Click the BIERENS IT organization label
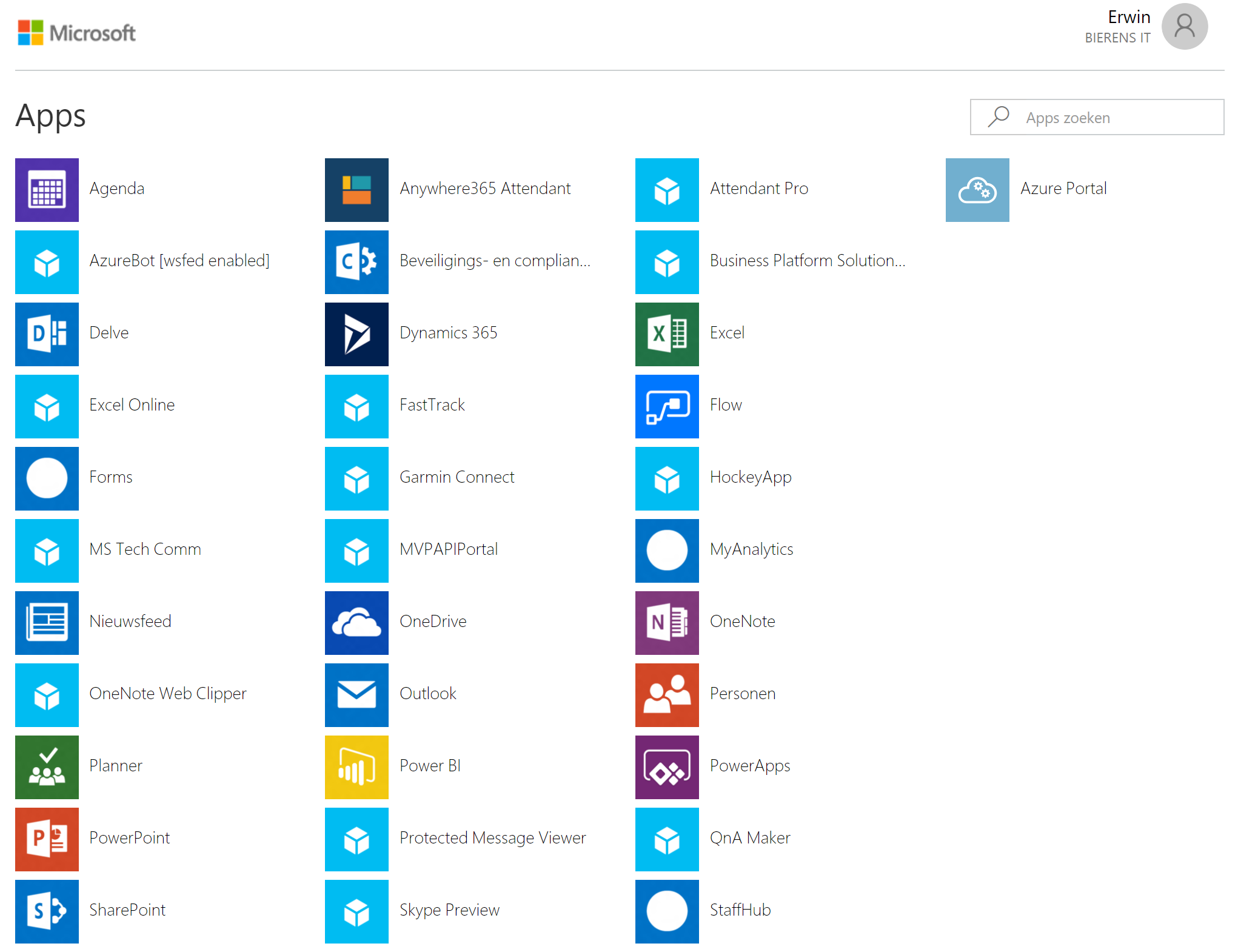Screen dimensions: 1238x952 [x=1117, y=38]
